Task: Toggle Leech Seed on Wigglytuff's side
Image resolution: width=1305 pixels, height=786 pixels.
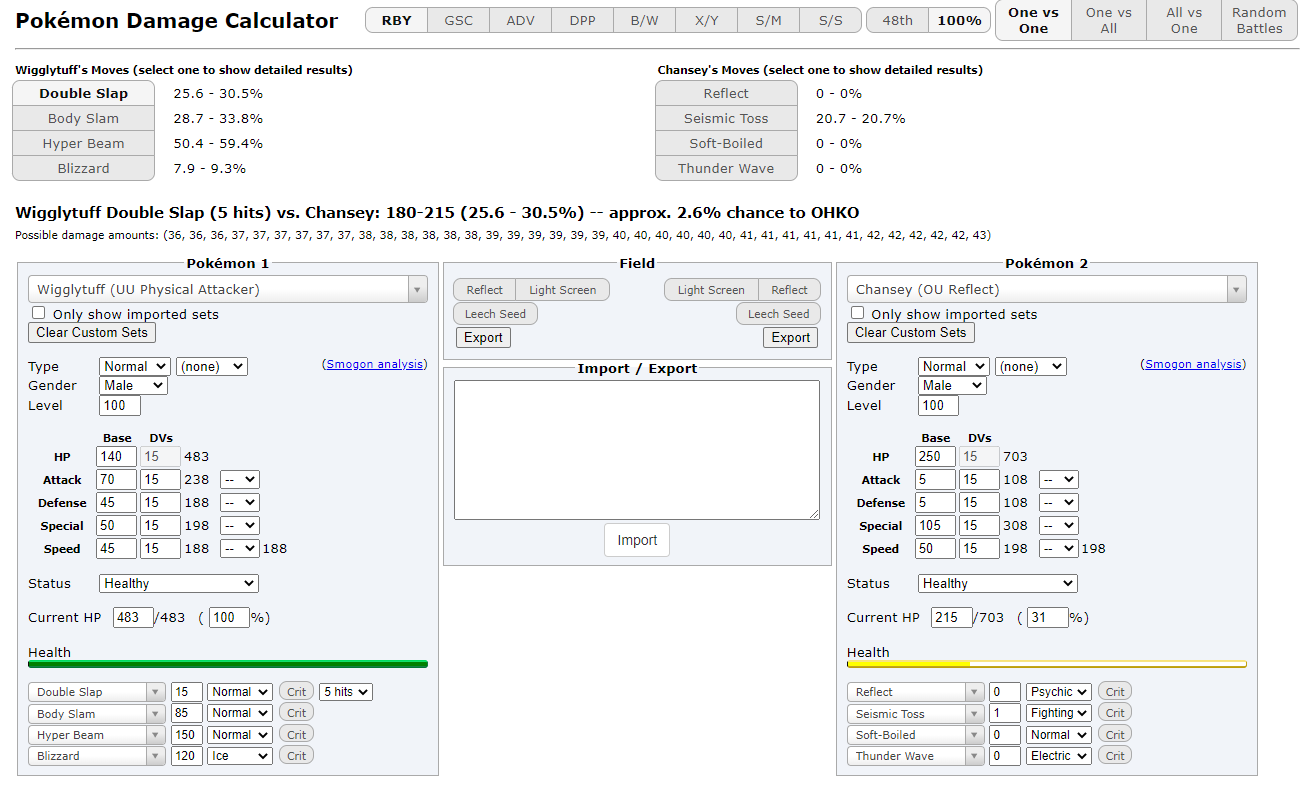Action: pos(495,314)
